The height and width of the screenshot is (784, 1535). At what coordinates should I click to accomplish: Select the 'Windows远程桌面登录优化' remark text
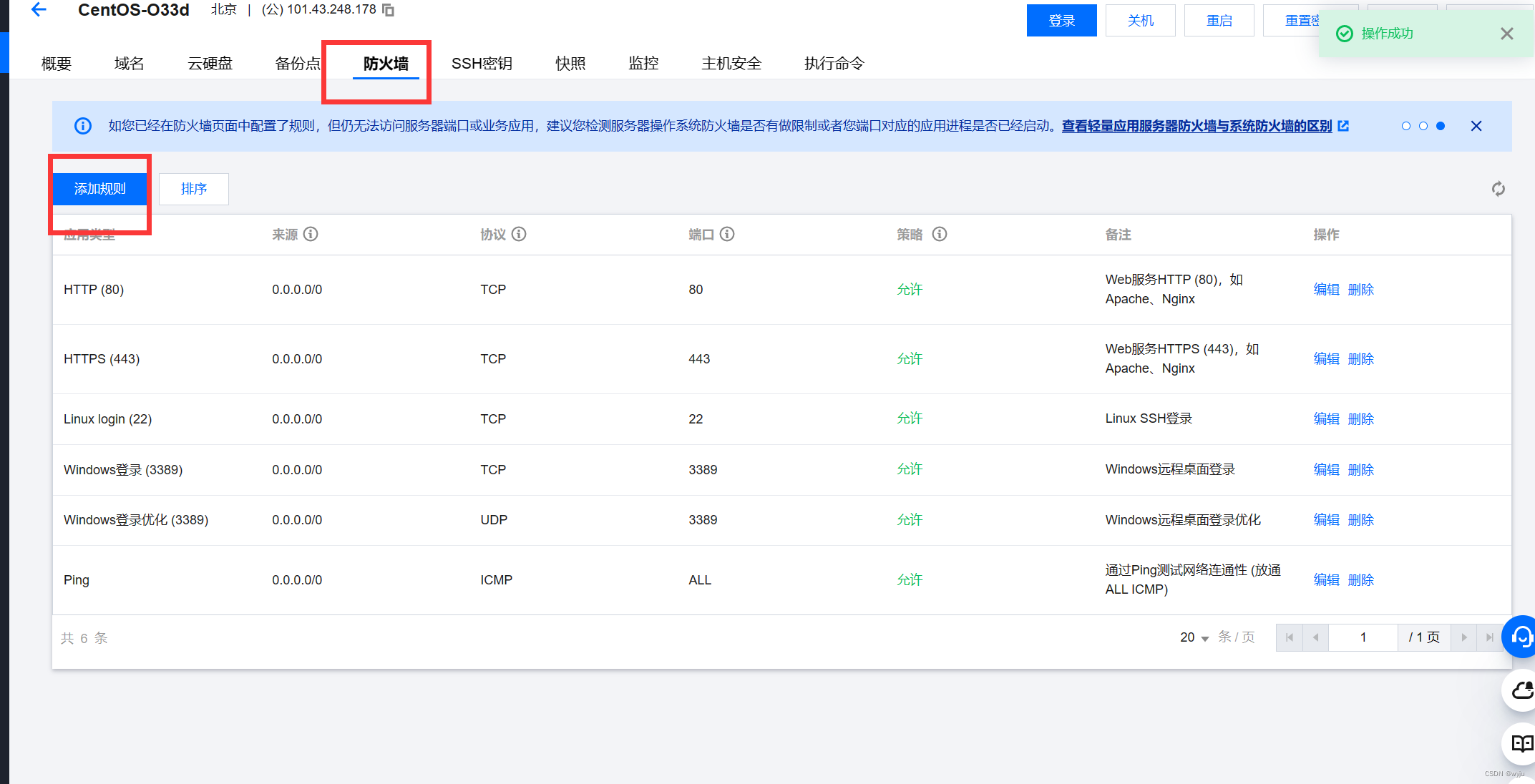pyautogui.click(x=1183, y=520)
